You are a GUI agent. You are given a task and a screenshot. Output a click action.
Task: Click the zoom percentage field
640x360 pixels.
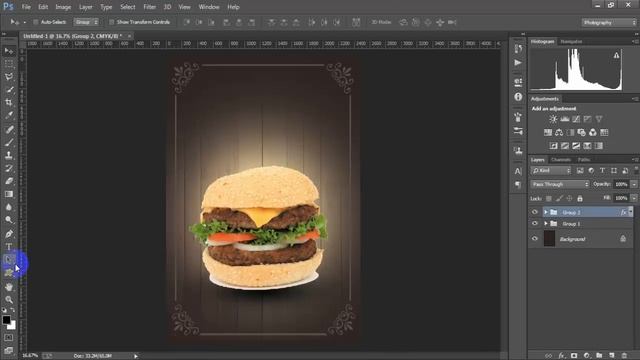[30, 356]
